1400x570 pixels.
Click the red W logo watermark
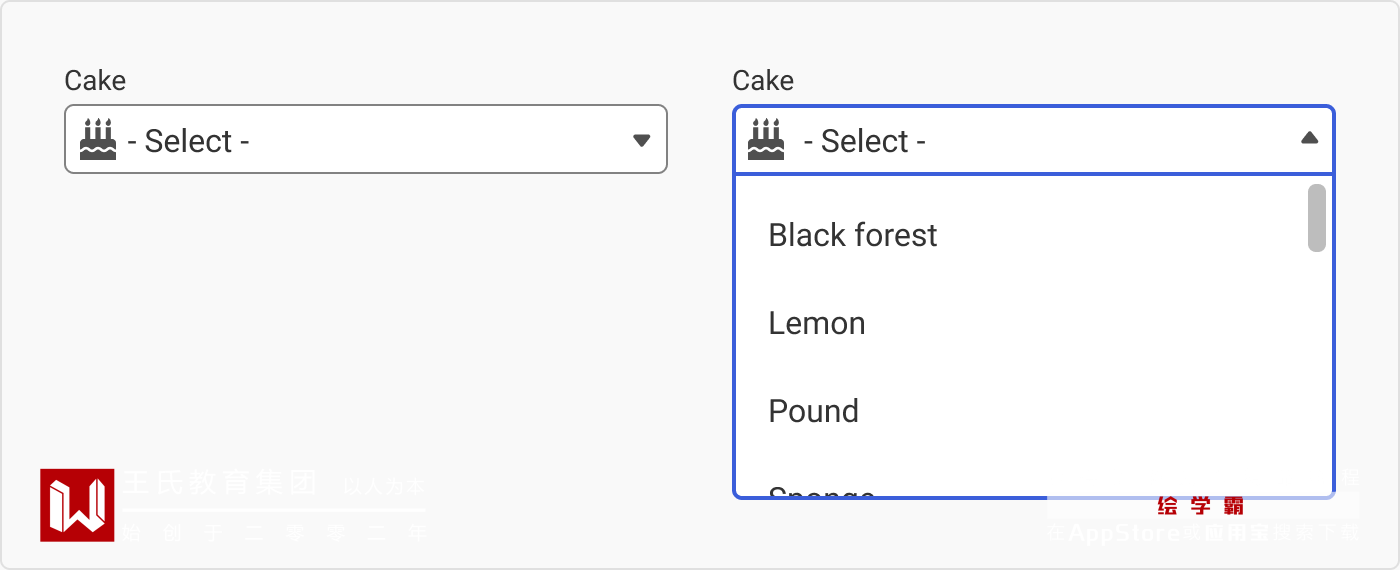pos(77,505)
